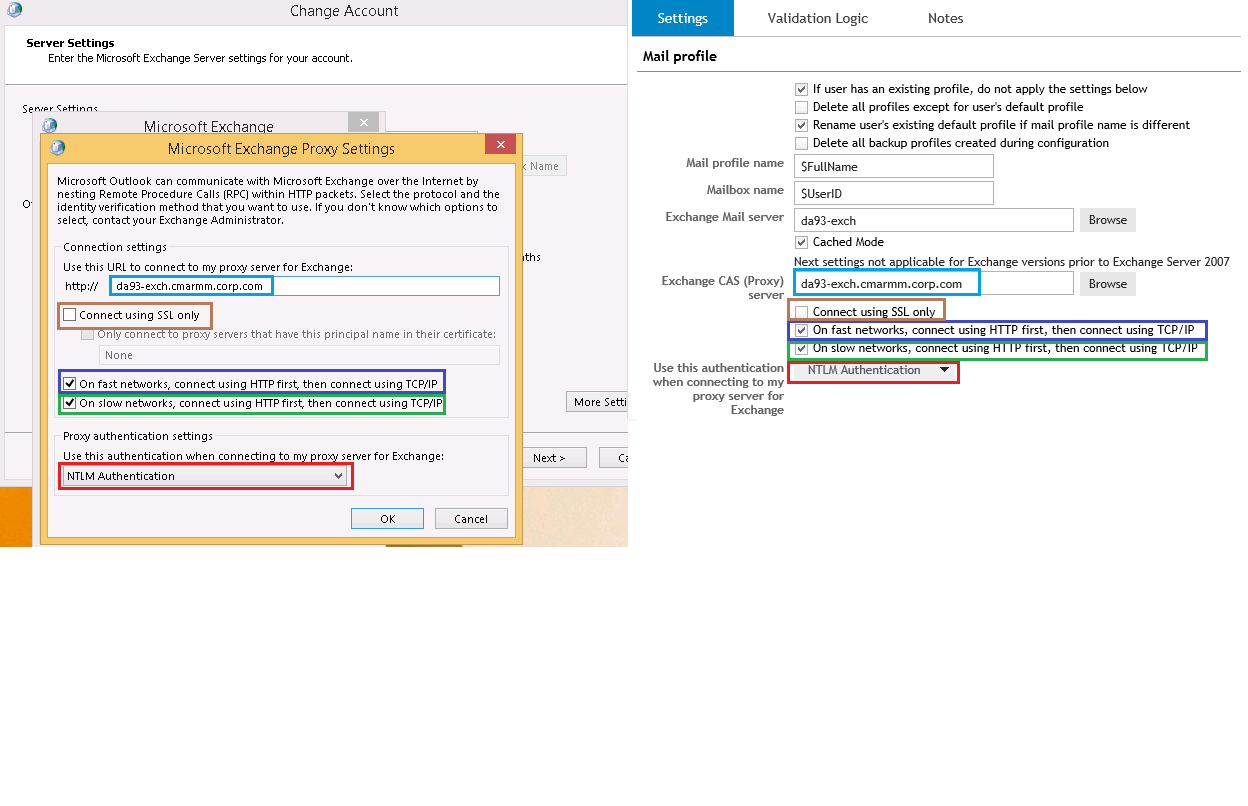
Task: Open the Notes tab
Action: (x=945, y=18)
